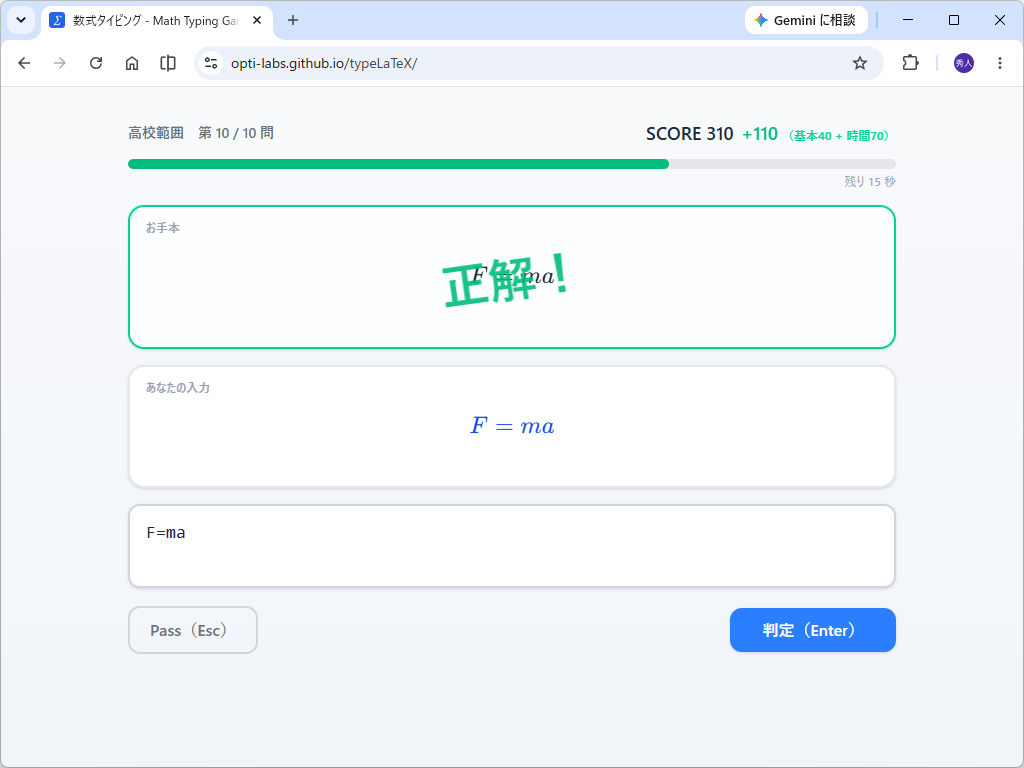Click the お手本 label
The height and width of the screenshot is (768, 1024).
pos(163,228)
